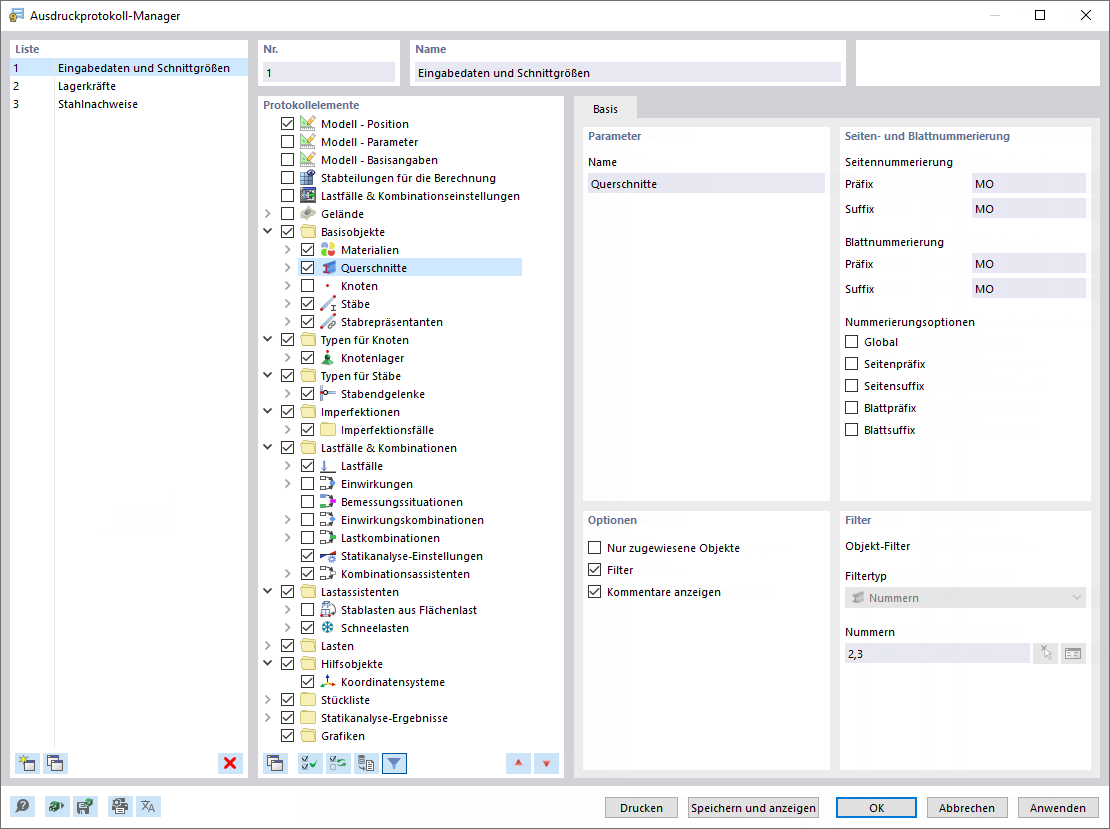Select Statikanalyse-Einstellungen item

click(x=412, y=556)
